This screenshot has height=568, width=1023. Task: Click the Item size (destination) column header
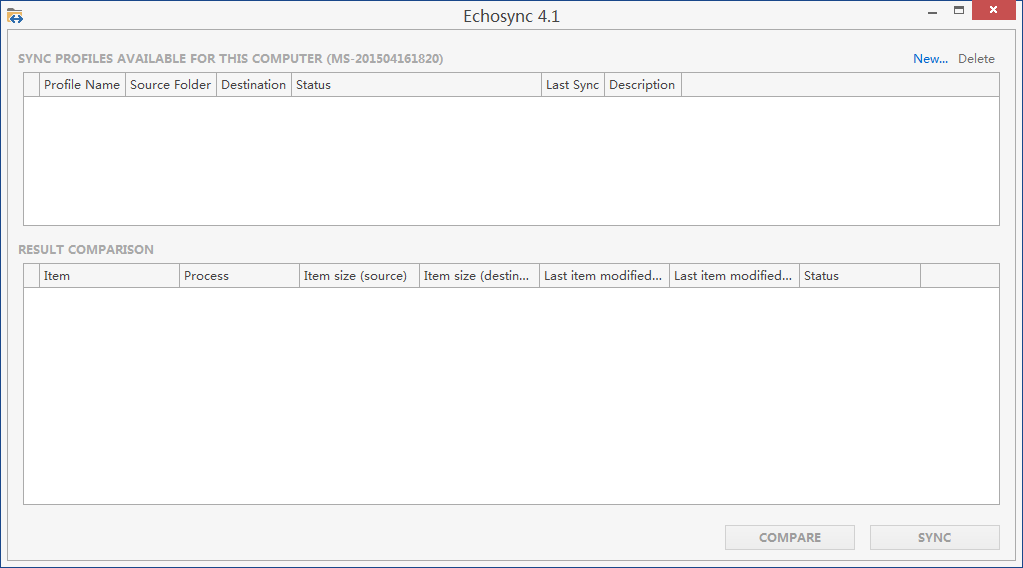coord(479,276)
